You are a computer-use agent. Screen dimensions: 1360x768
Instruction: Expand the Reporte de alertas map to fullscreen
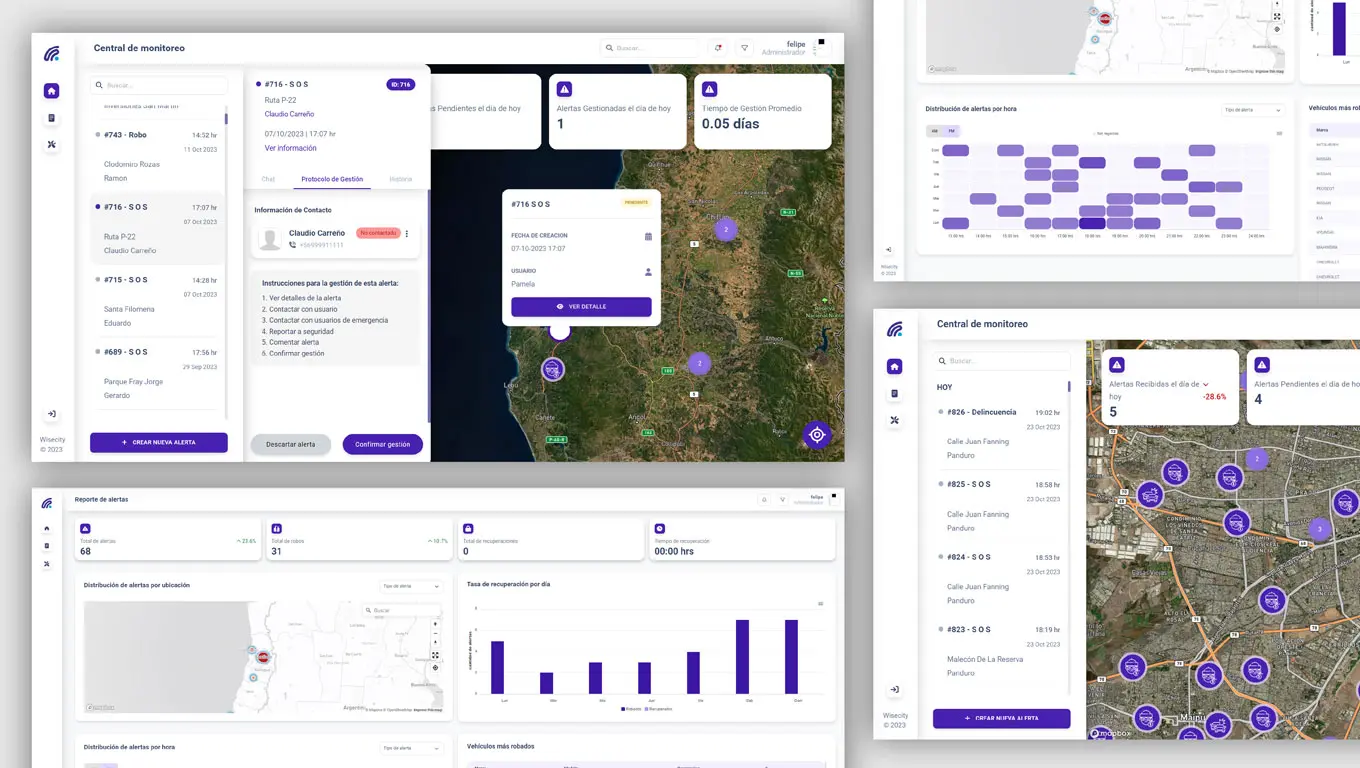click(435, 656)
